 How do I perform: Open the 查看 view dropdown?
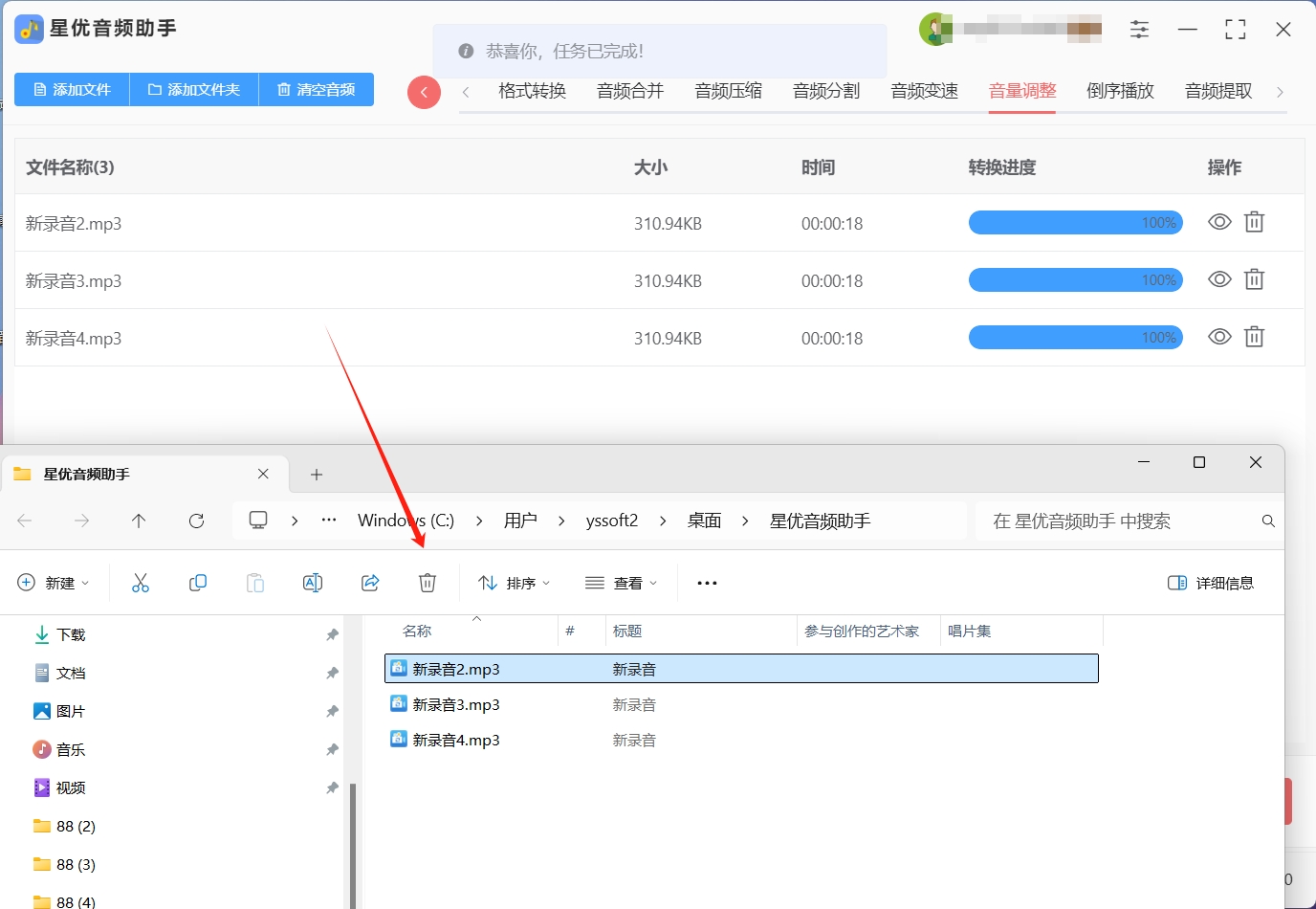[x=622, y=583]
